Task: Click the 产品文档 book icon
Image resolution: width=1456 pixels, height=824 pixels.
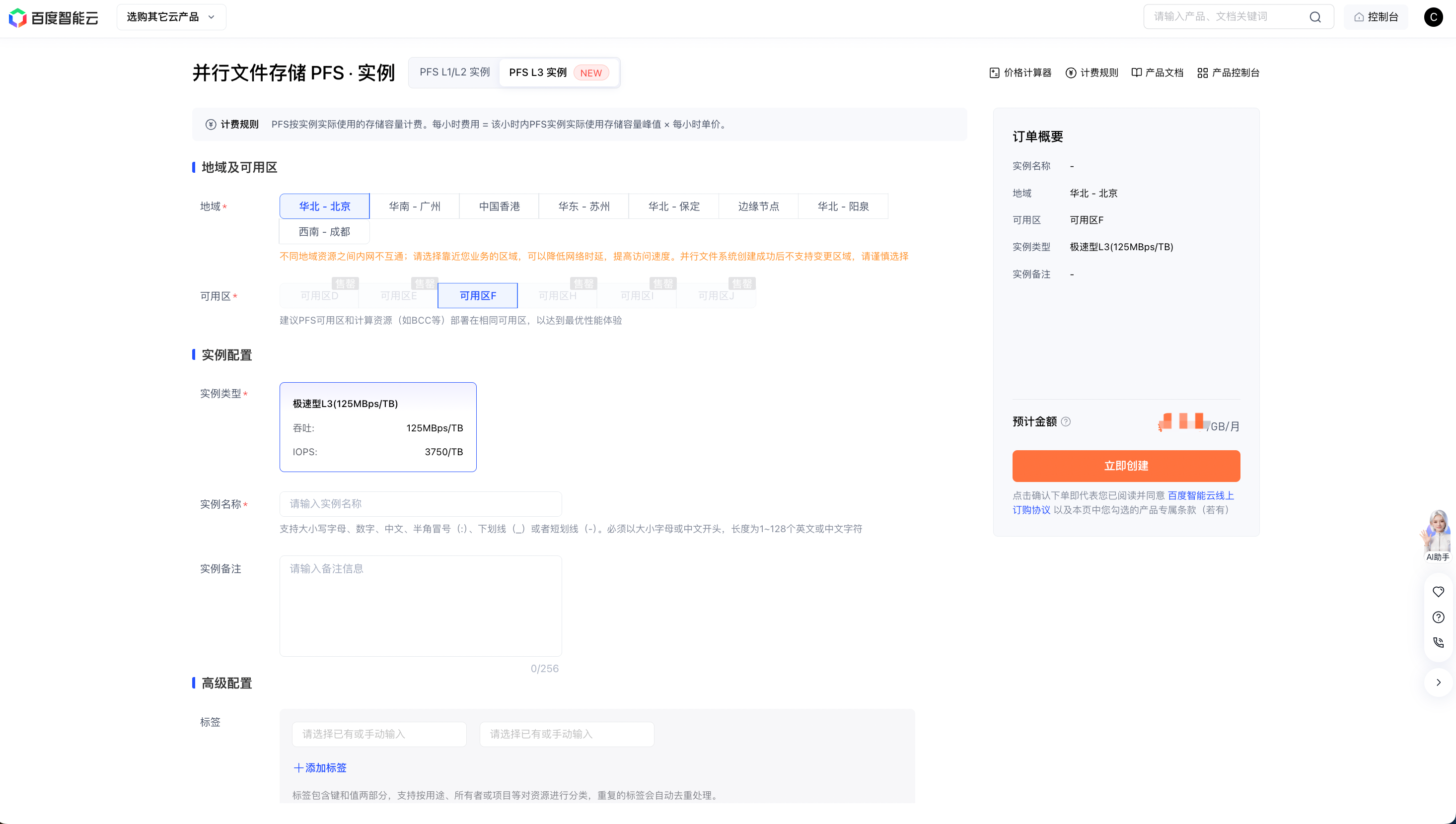Action: coord(1136,72)
